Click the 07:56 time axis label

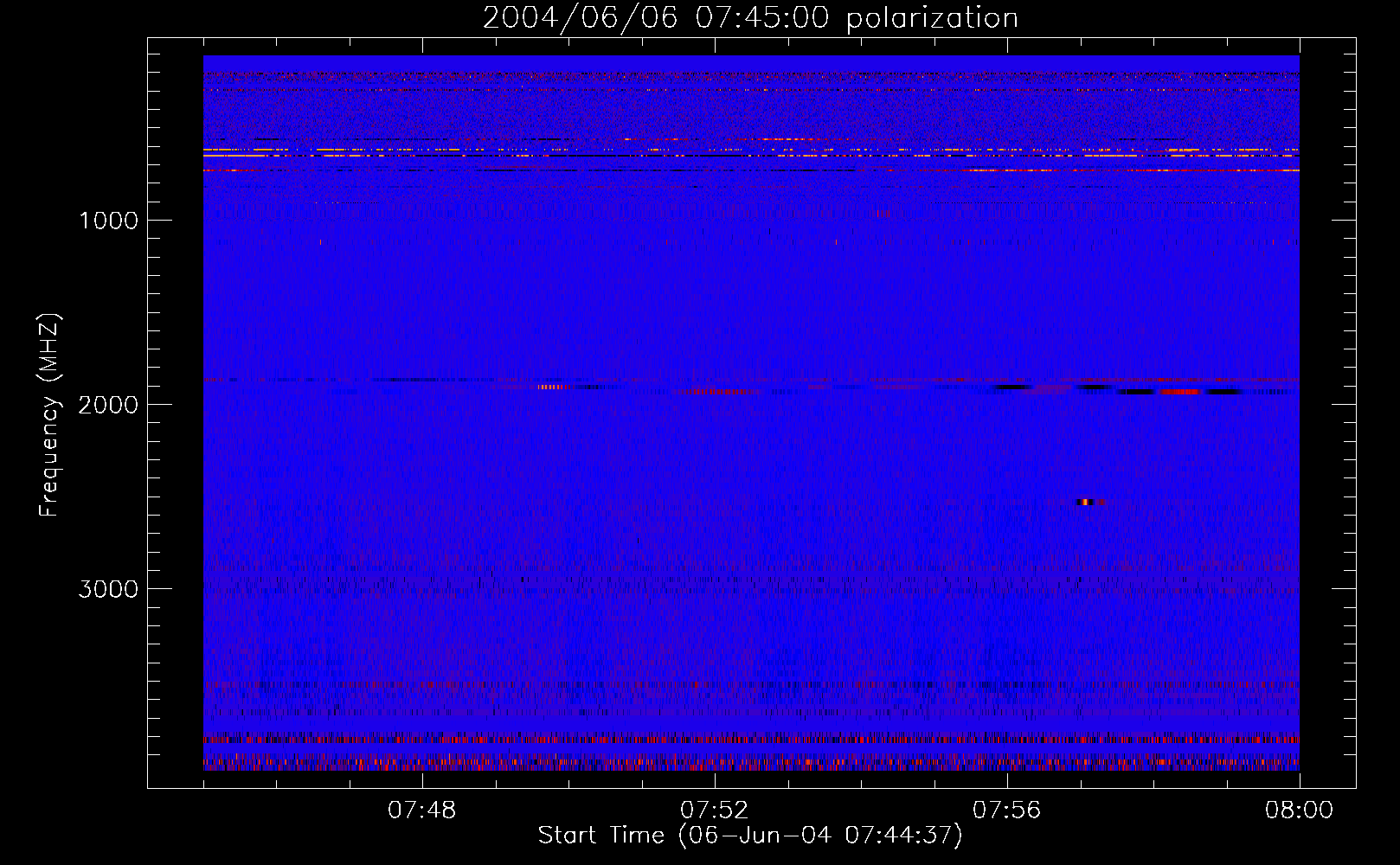(x=1007, y=811)
